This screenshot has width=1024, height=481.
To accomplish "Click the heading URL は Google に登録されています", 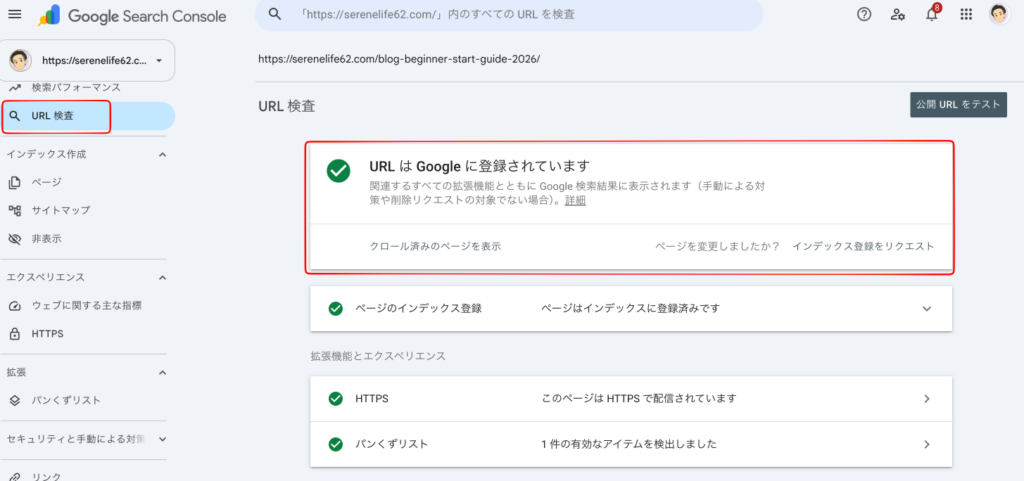I will [479, 165].
